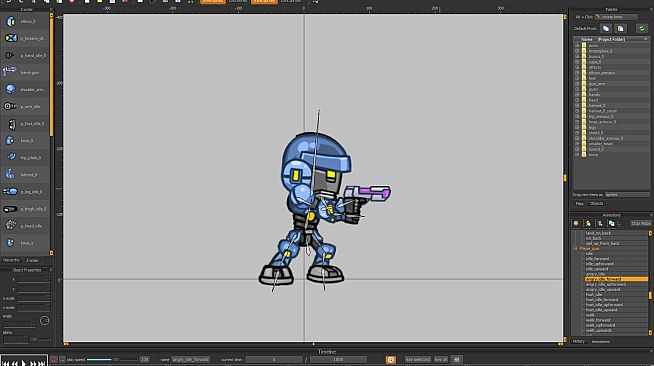
Task: Expand the hands folder in palette
Action: [577, 95]
